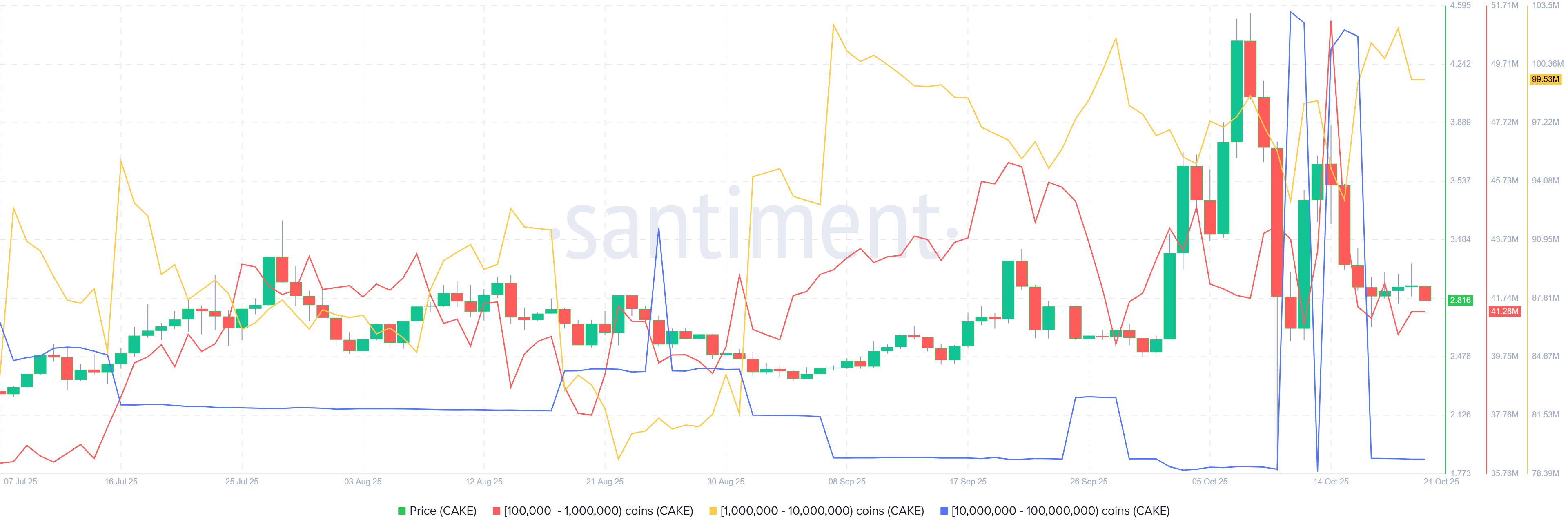Click the blue 10,000,000 - 100,000,000 coins legend swatch

point(944,511)
